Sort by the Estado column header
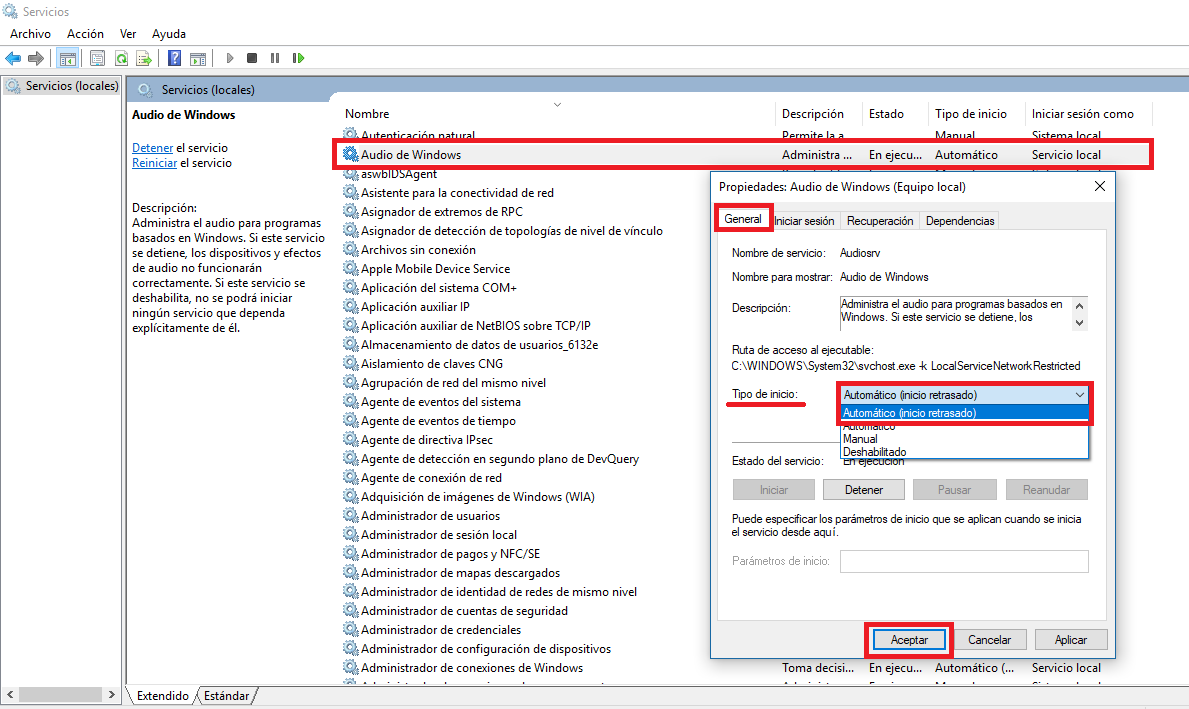 (x=886, y=114)
